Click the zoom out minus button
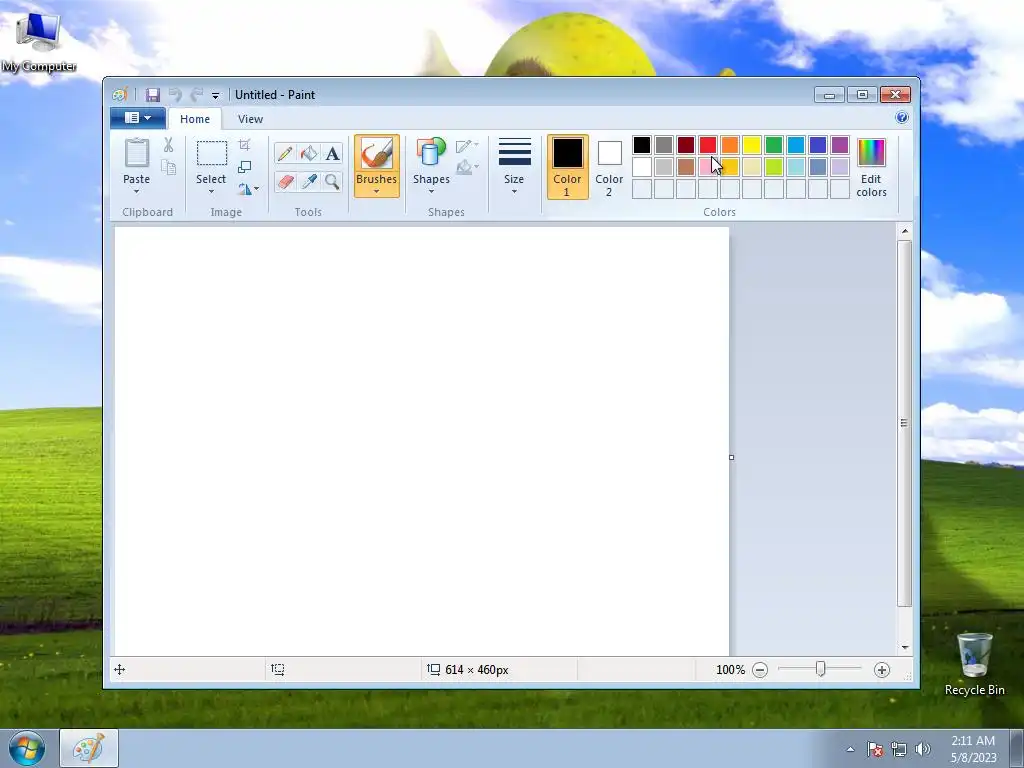 (760, 670)
